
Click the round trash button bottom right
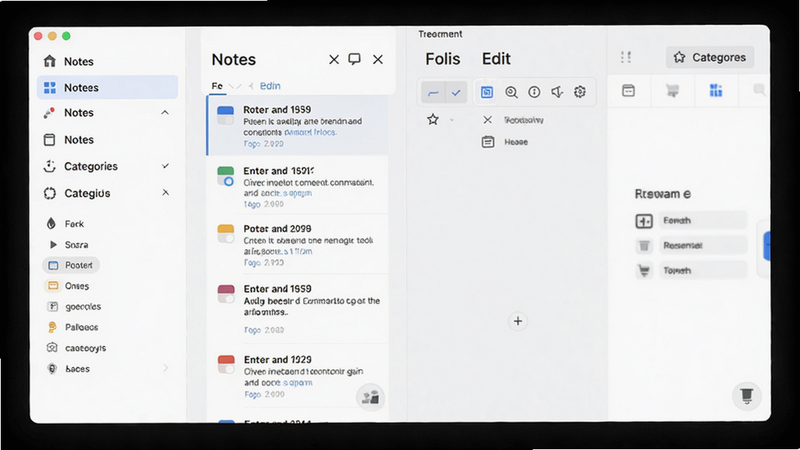(x=747, y=395)
